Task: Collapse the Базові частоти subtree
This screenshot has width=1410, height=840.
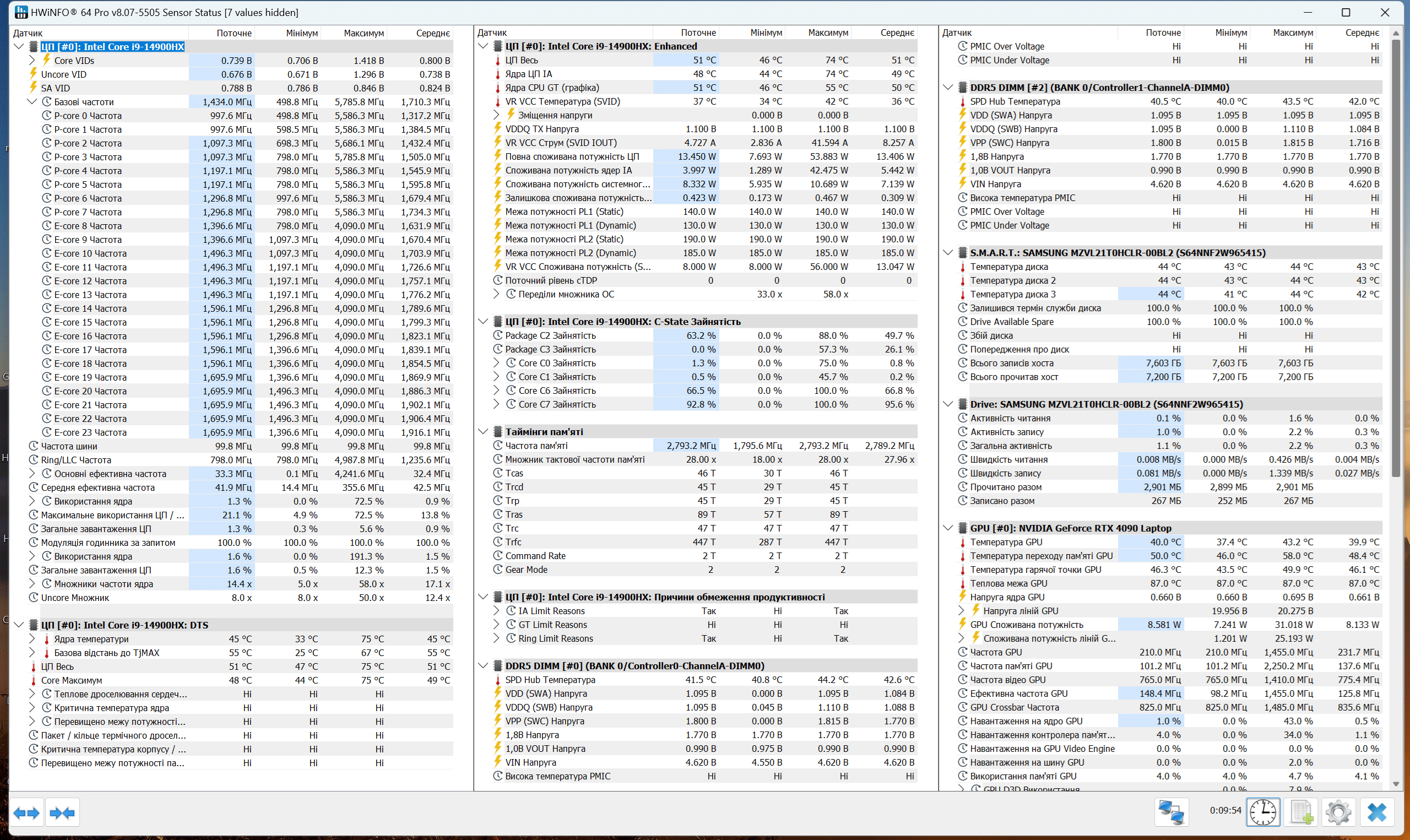Action: click(32, 102)
